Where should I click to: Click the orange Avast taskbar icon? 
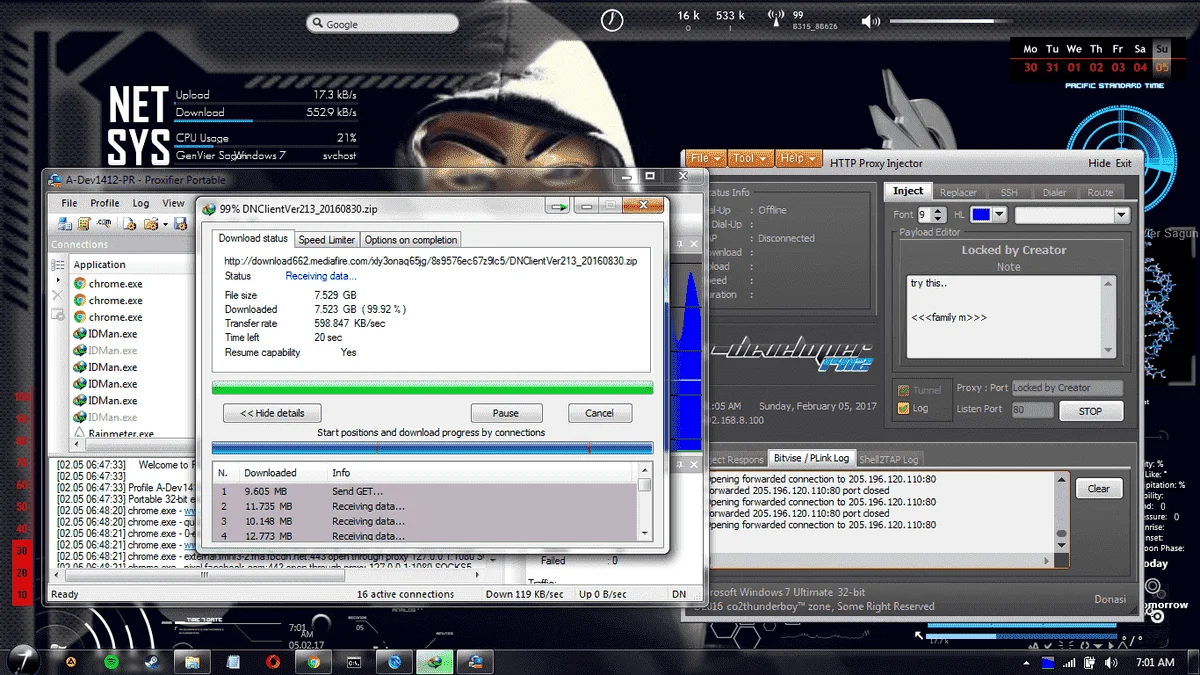click(70, 662)
